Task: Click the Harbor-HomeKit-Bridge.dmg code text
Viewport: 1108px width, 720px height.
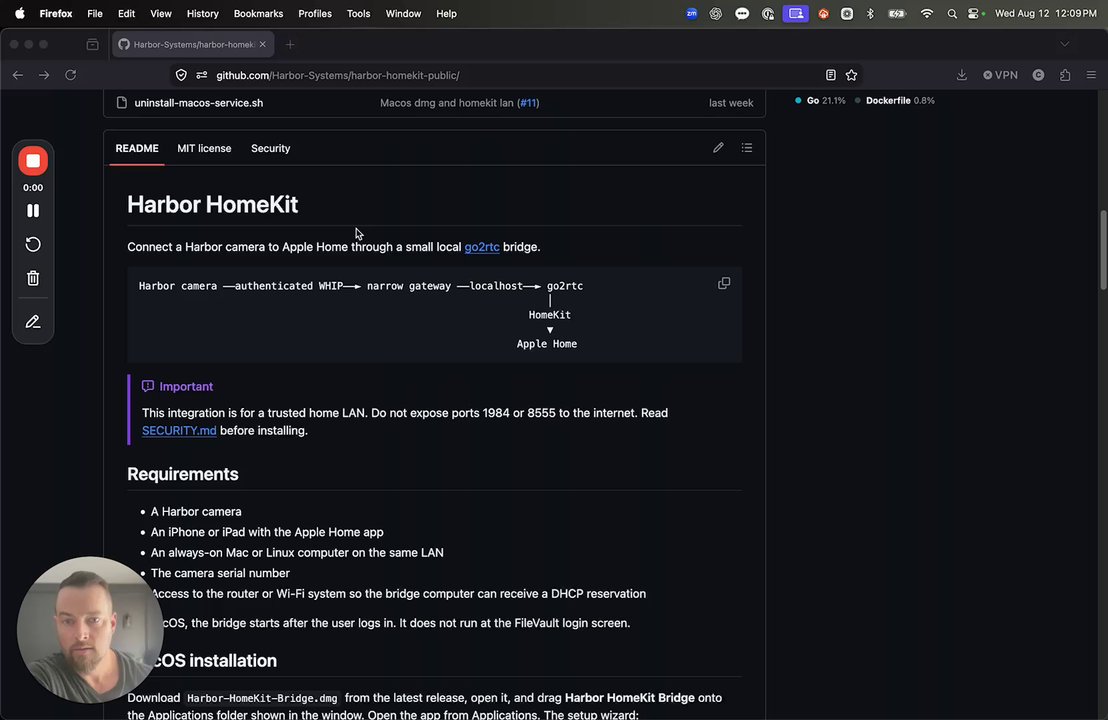Action: pos(262,699)
